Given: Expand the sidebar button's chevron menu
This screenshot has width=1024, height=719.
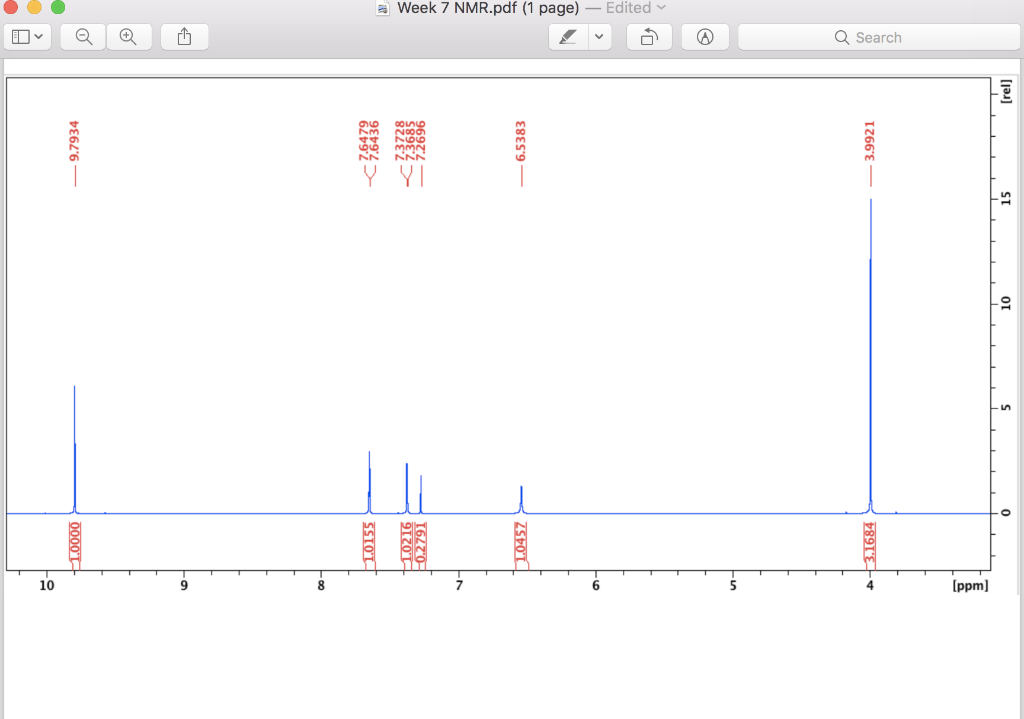Looking at the screenshot, I should (x=37, y=36).
